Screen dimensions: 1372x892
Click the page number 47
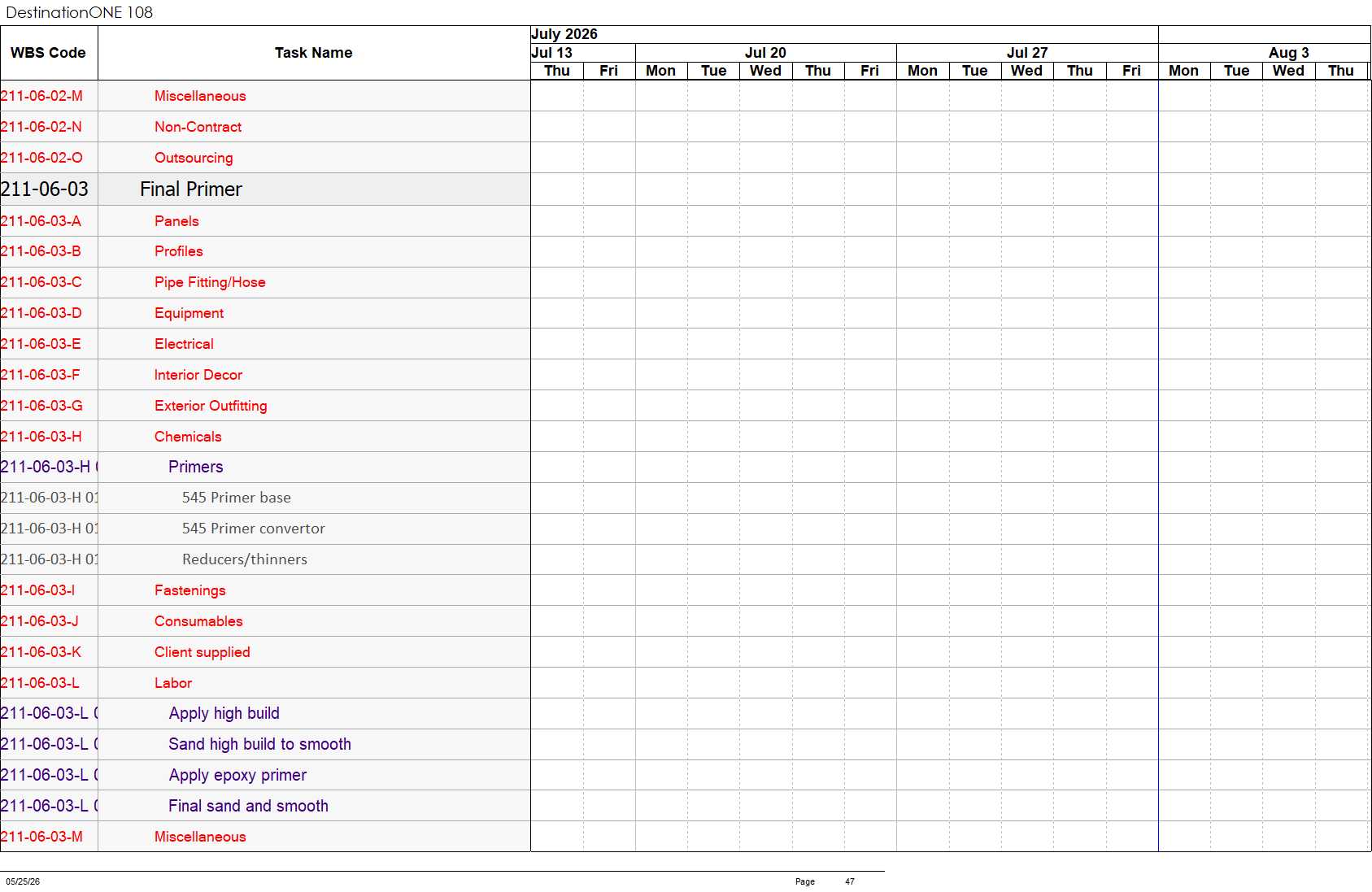(850, 881)
